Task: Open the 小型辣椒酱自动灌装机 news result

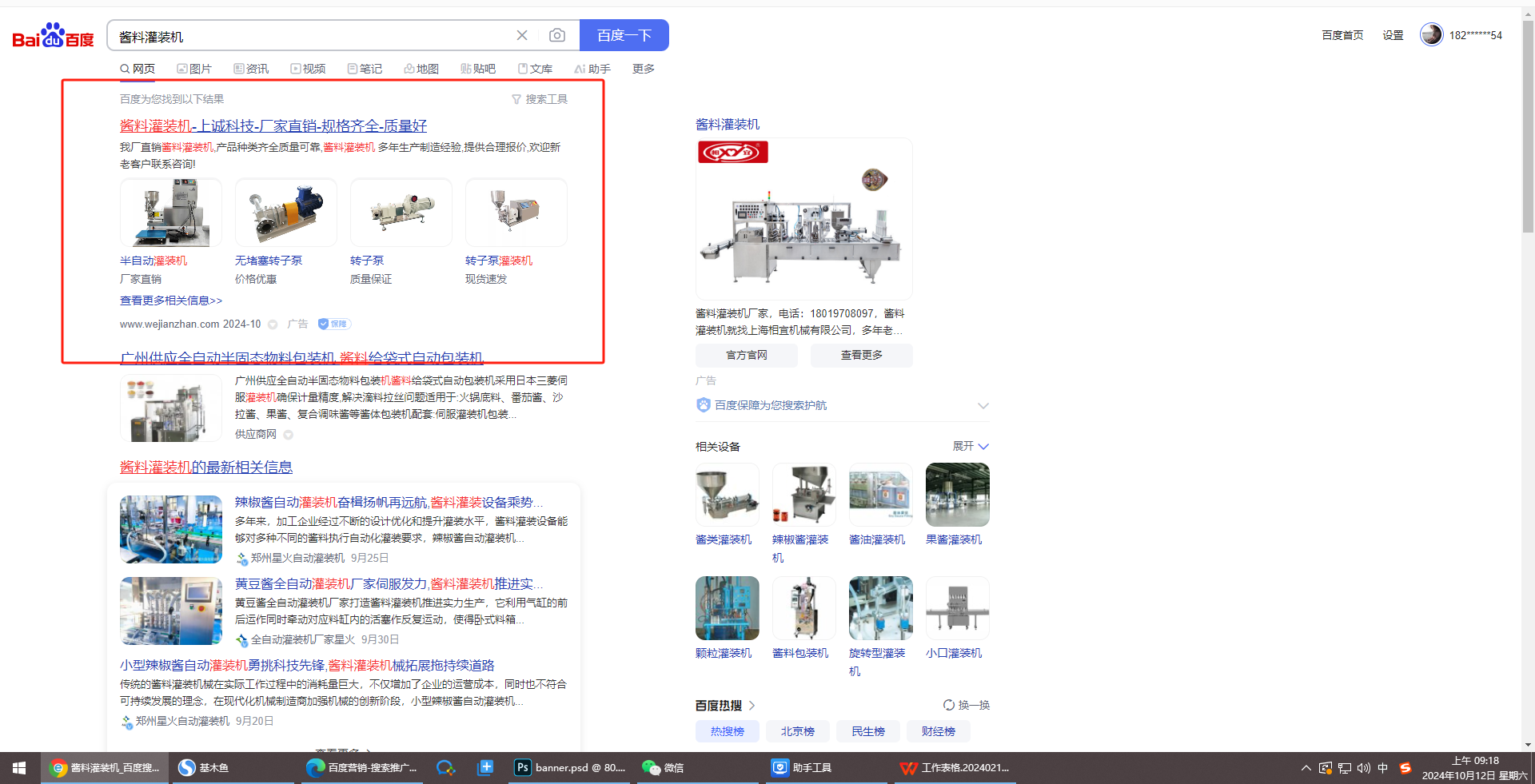Action: 307,665
